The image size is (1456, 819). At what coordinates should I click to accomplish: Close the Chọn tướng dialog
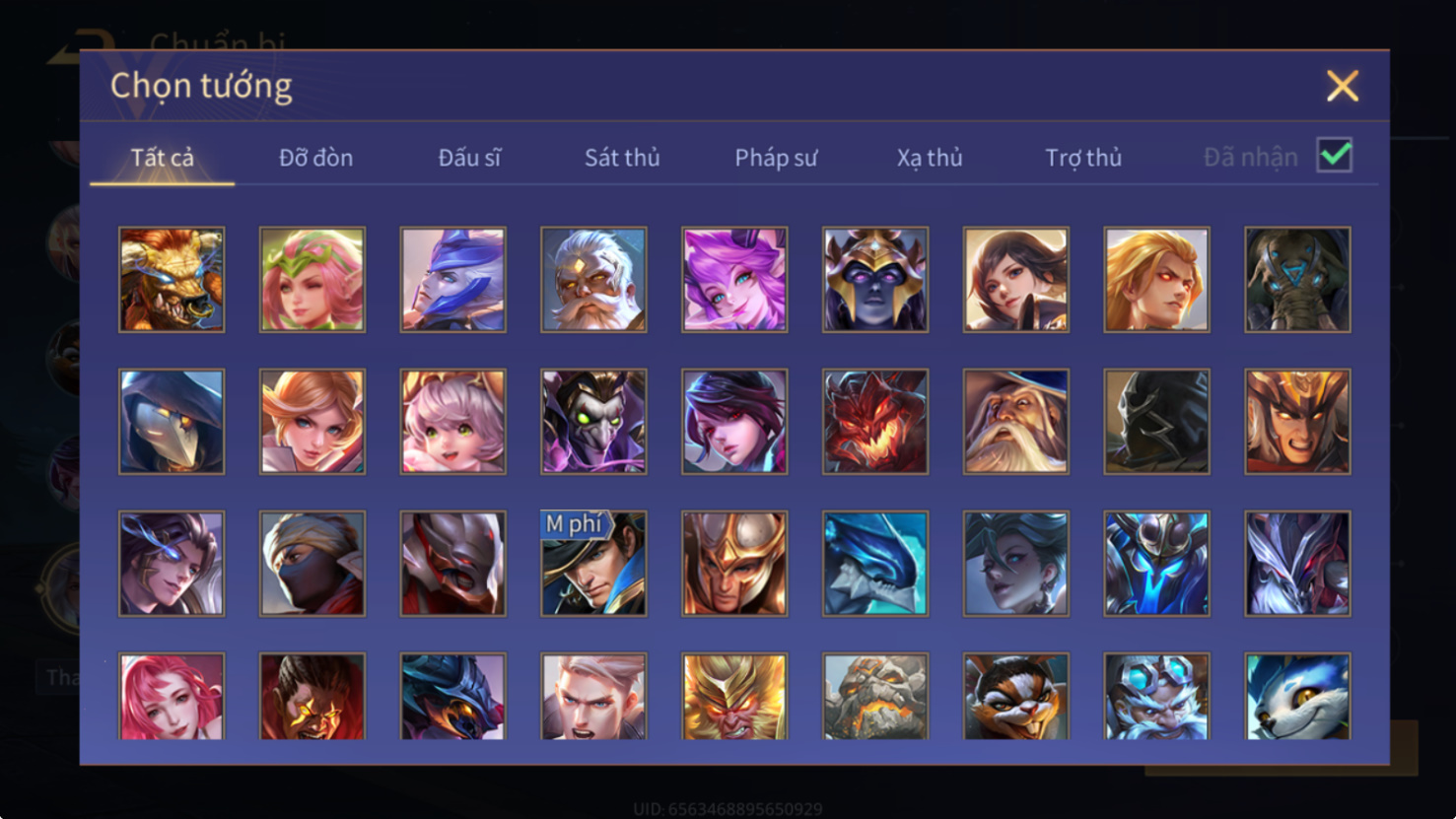click(1343, 86)
